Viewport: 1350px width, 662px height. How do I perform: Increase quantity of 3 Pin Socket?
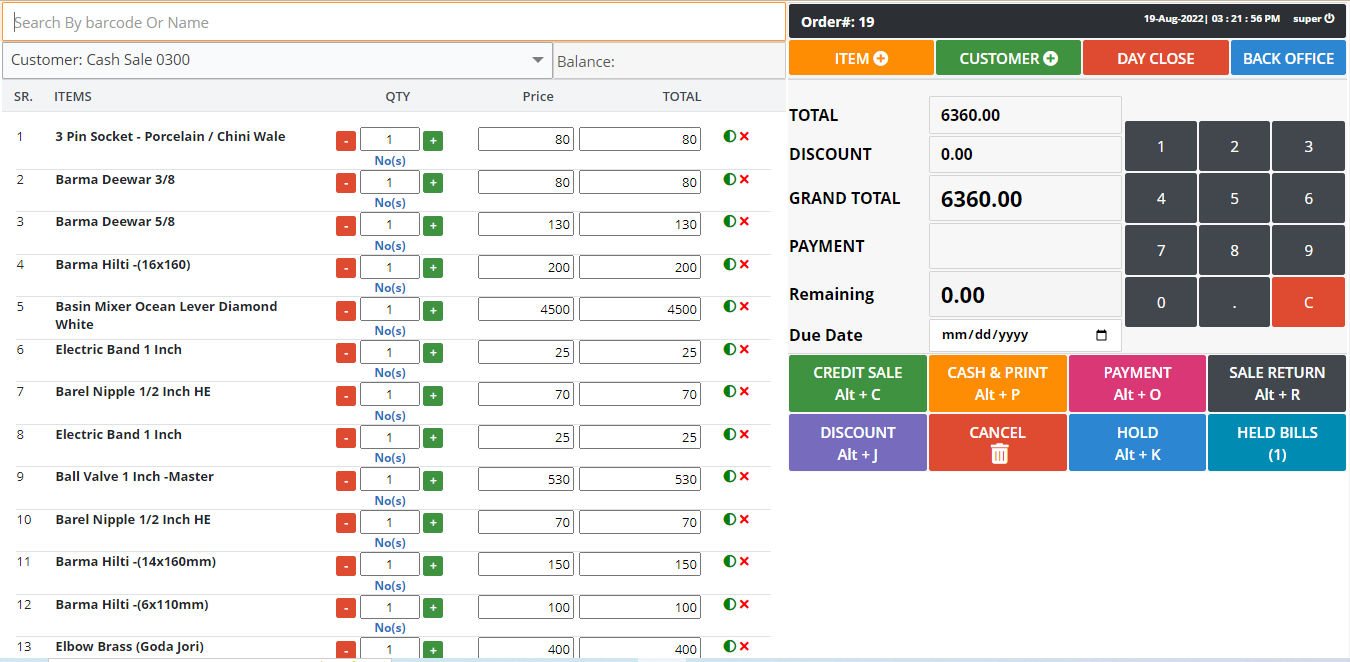pos(433,141)
